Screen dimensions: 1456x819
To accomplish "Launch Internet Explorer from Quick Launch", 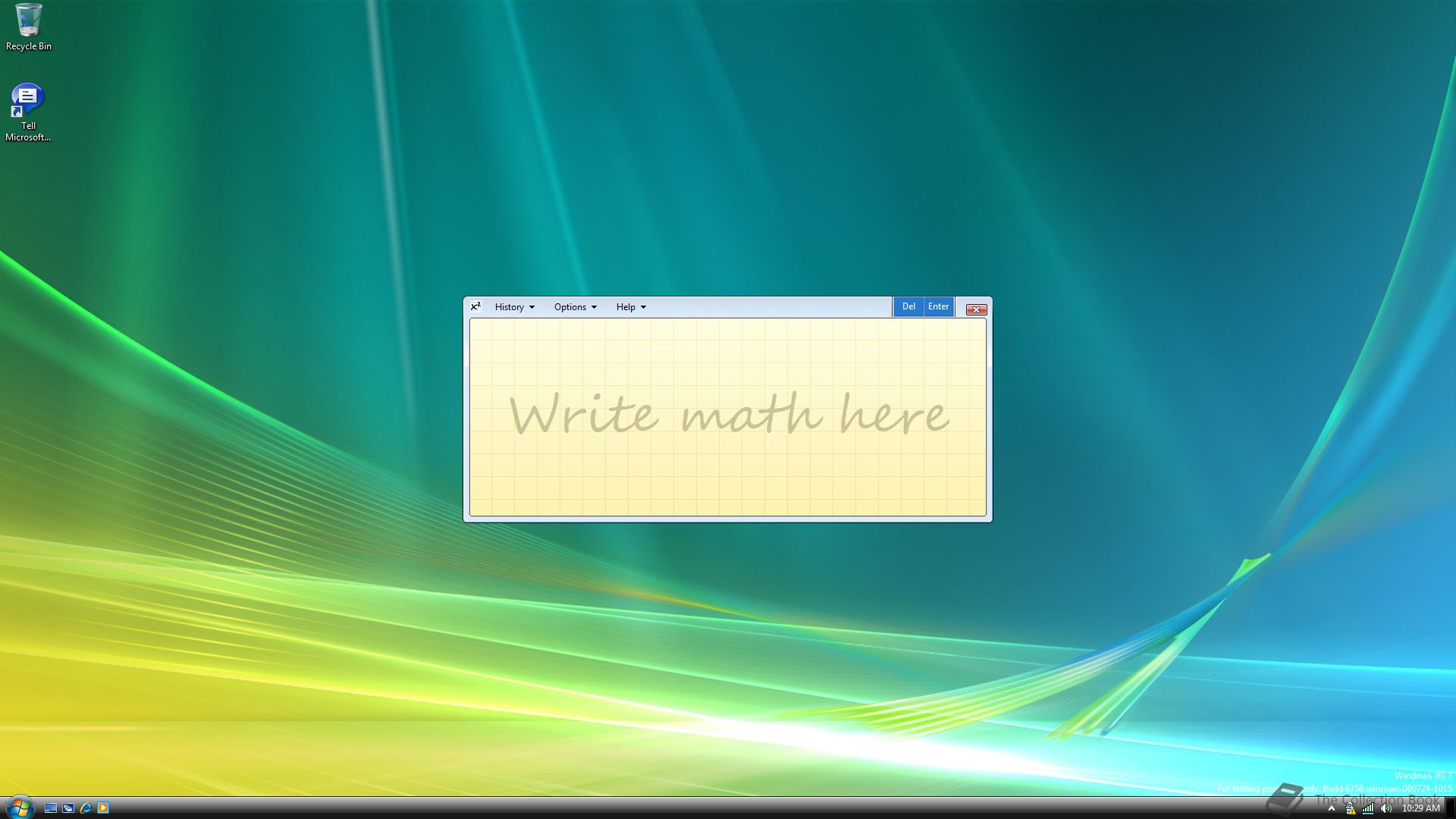I will pyautogui.click(x=86, y=808).
